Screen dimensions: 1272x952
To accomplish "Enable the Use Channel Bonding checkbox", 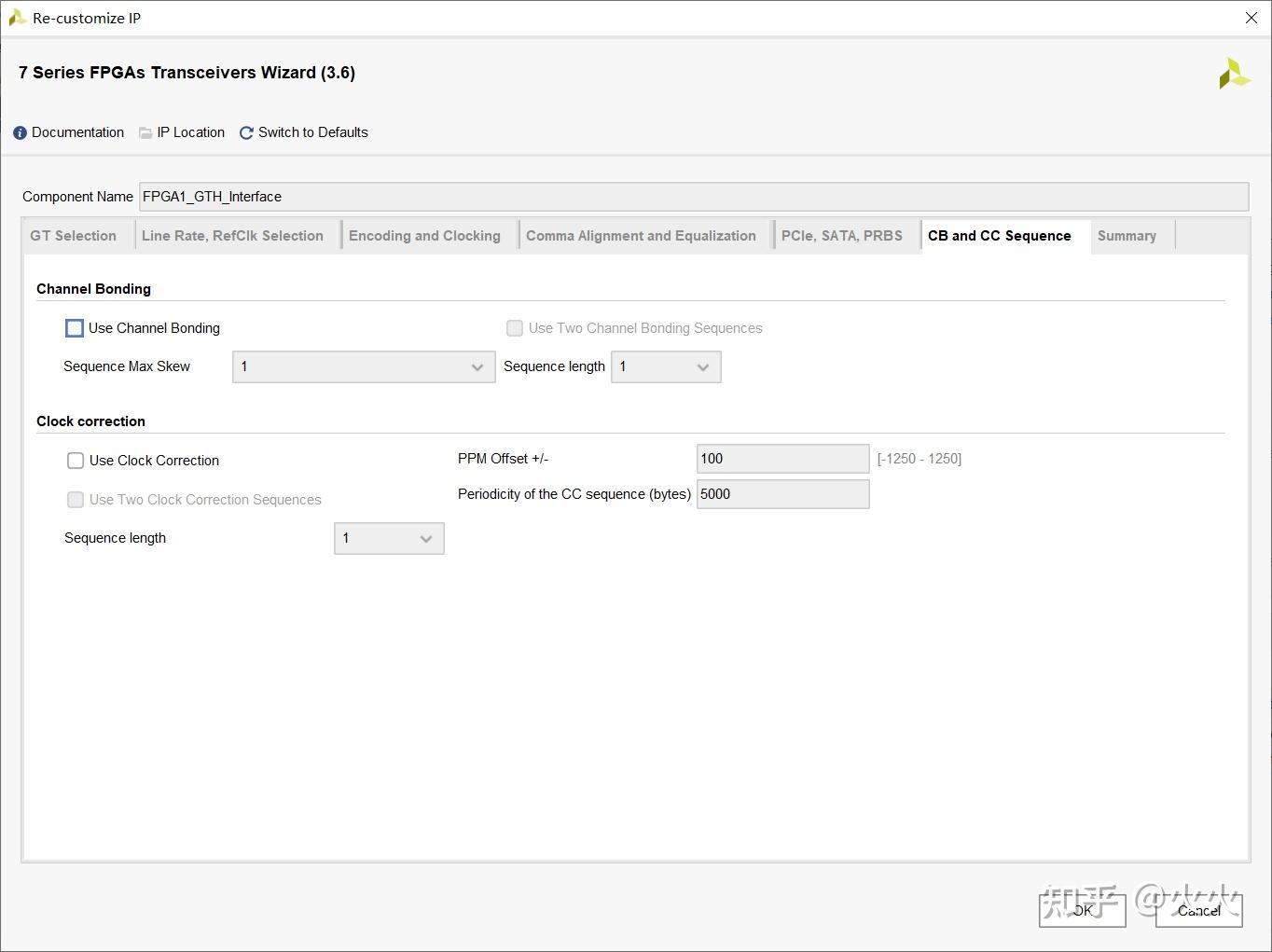I will pos(75,328).
